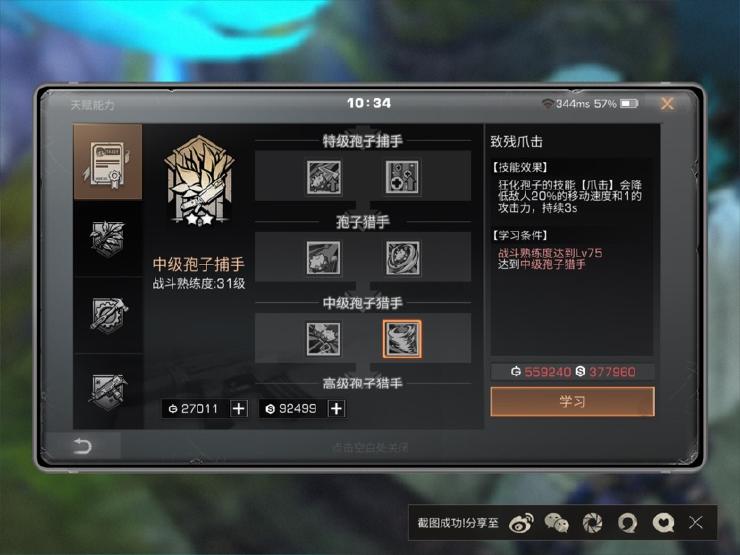Screen dimensions: 740x555
Task: Select first skill icon under 特级孢子捕手
Action: [x=323, y=177]
